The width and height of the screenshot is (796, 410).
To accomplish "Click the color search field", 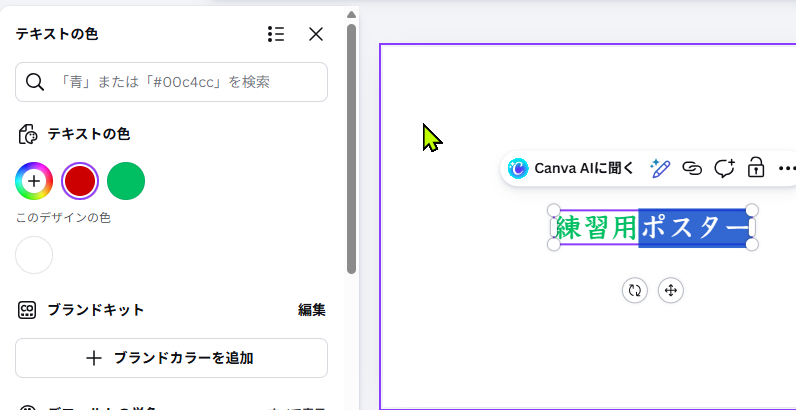I will pos(171,82).
